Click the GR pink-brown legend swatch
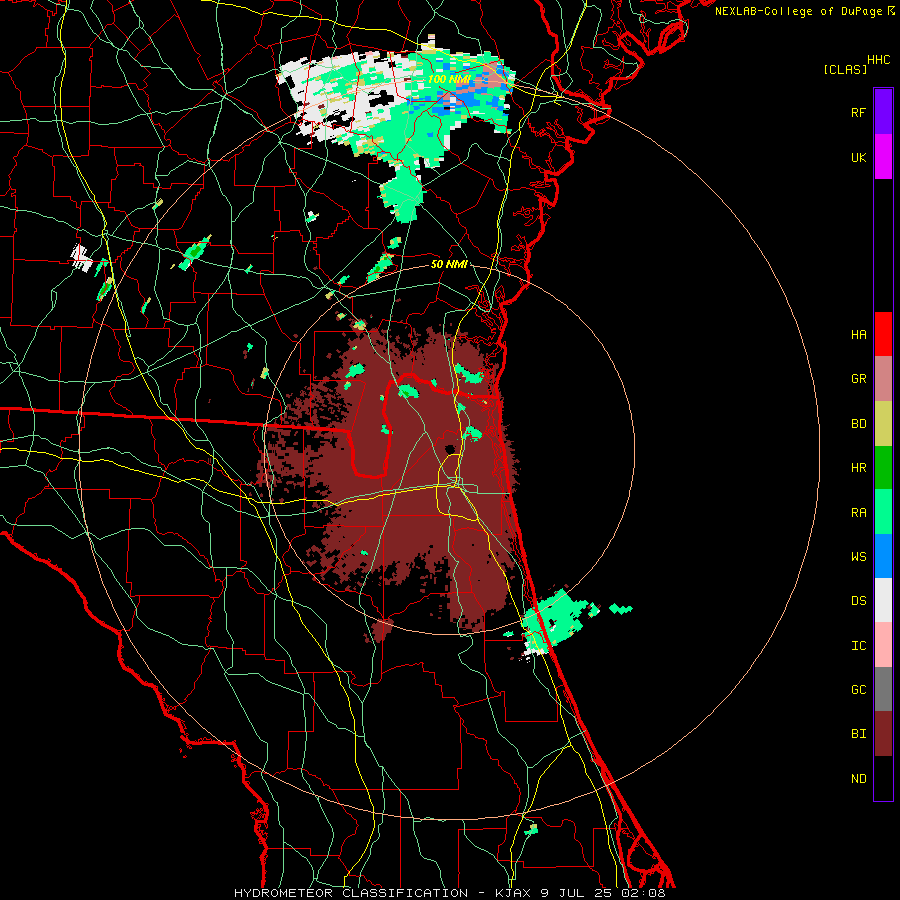This screenshot has width=900, height=900. click(883, 379)
